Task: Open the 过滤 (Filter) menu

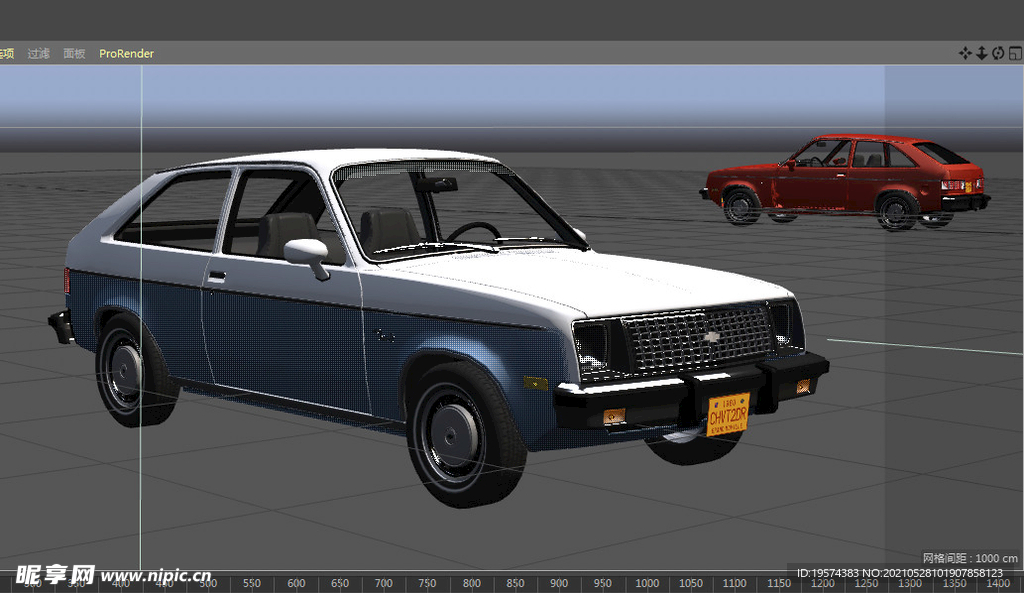Action: 38,54
